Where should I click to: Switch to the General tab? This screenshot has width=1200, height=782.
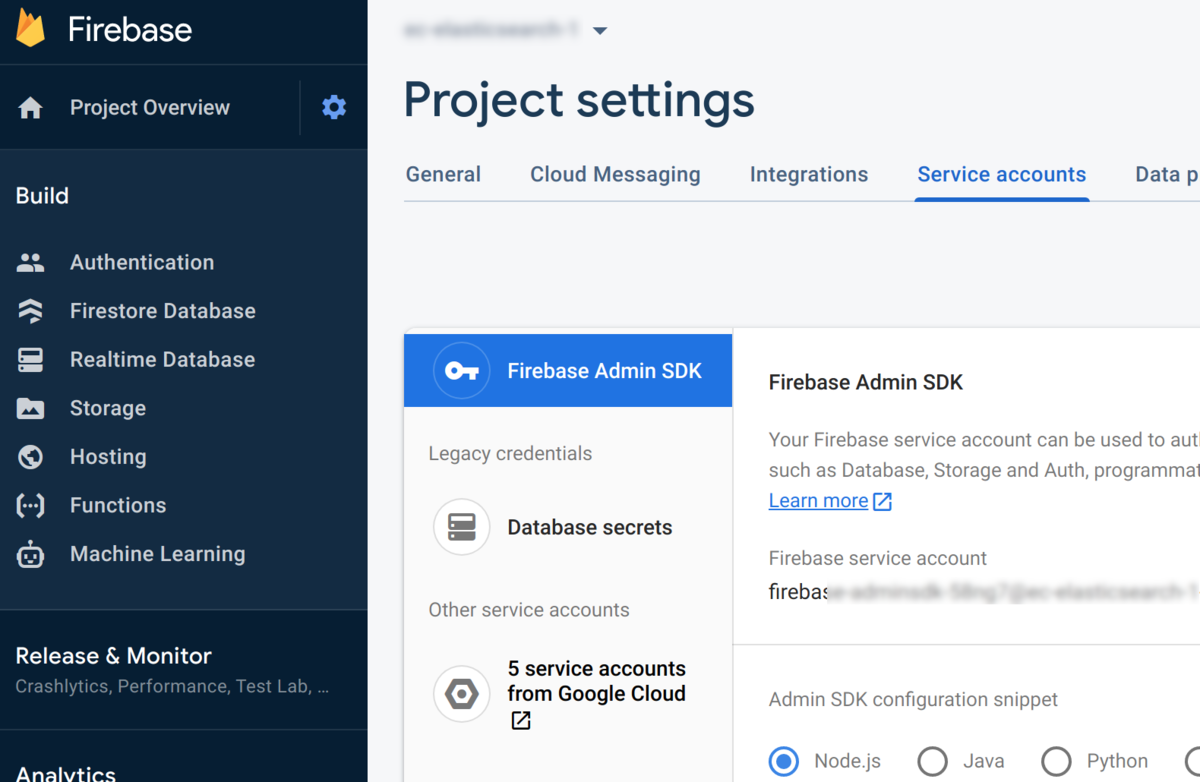click(x=443, y=174)
